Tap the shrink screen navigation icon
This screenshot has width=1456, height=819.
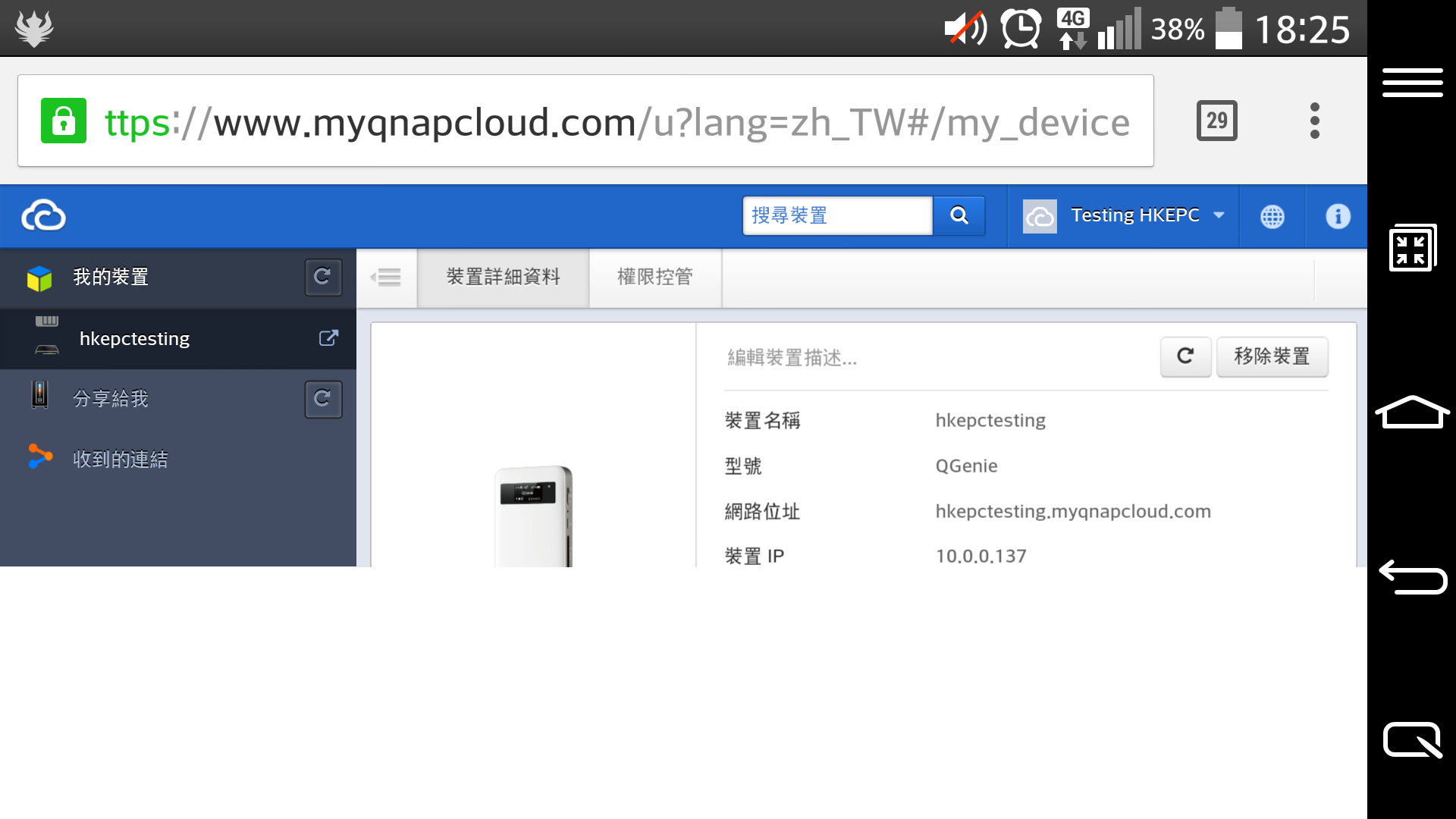click(1412, 247)
